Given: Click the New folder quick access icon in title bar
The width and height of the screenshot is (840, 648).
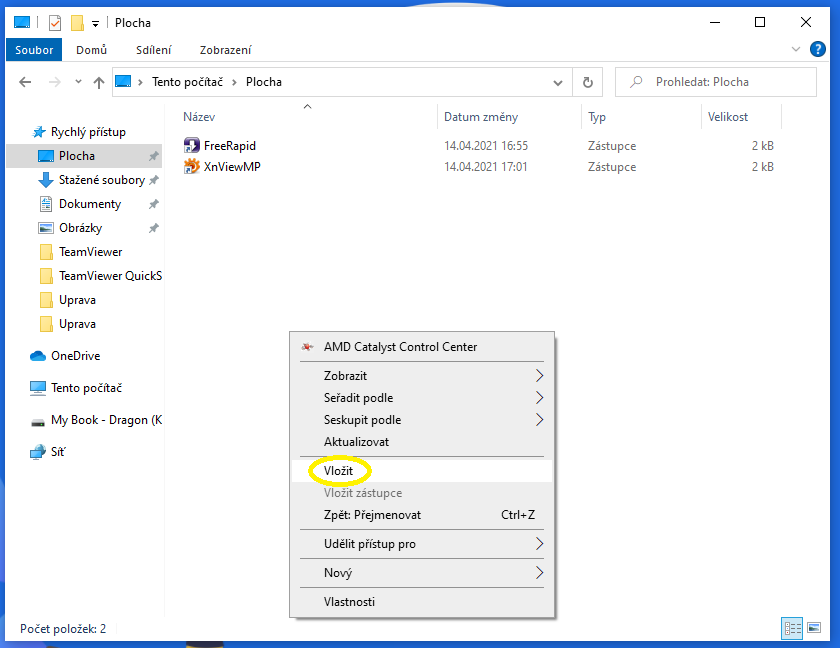Looking at the screenshot, I should [77, 23].
